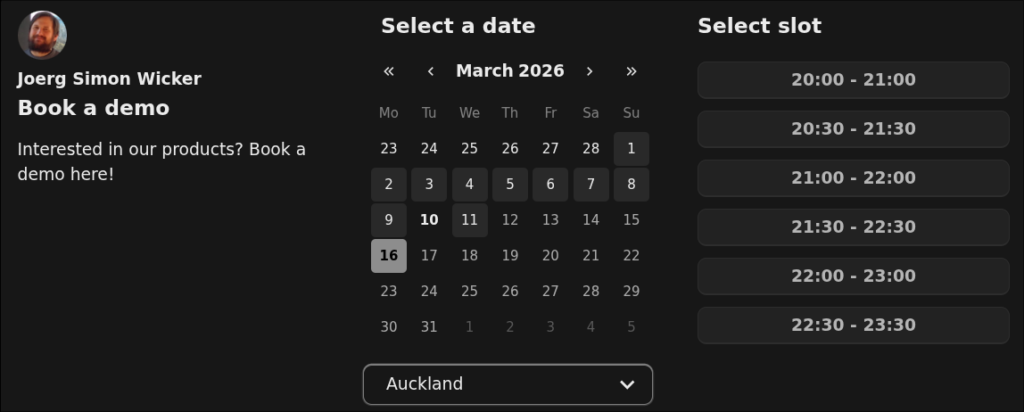Click Joerg Simon Wicker's avatar photo
The height and width of the screenshot is (412, 1024).
[42, 35]
